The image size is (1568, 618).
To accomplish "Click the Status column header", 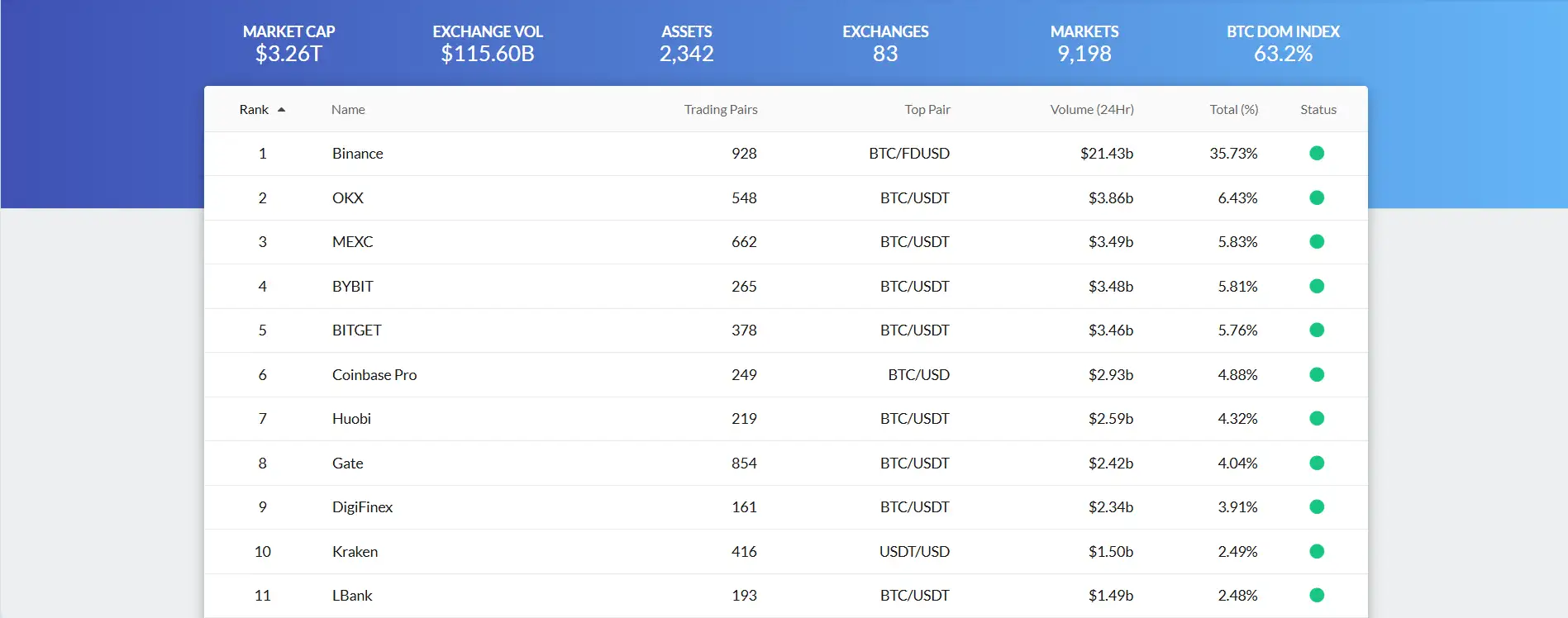I will [1318, 110].
